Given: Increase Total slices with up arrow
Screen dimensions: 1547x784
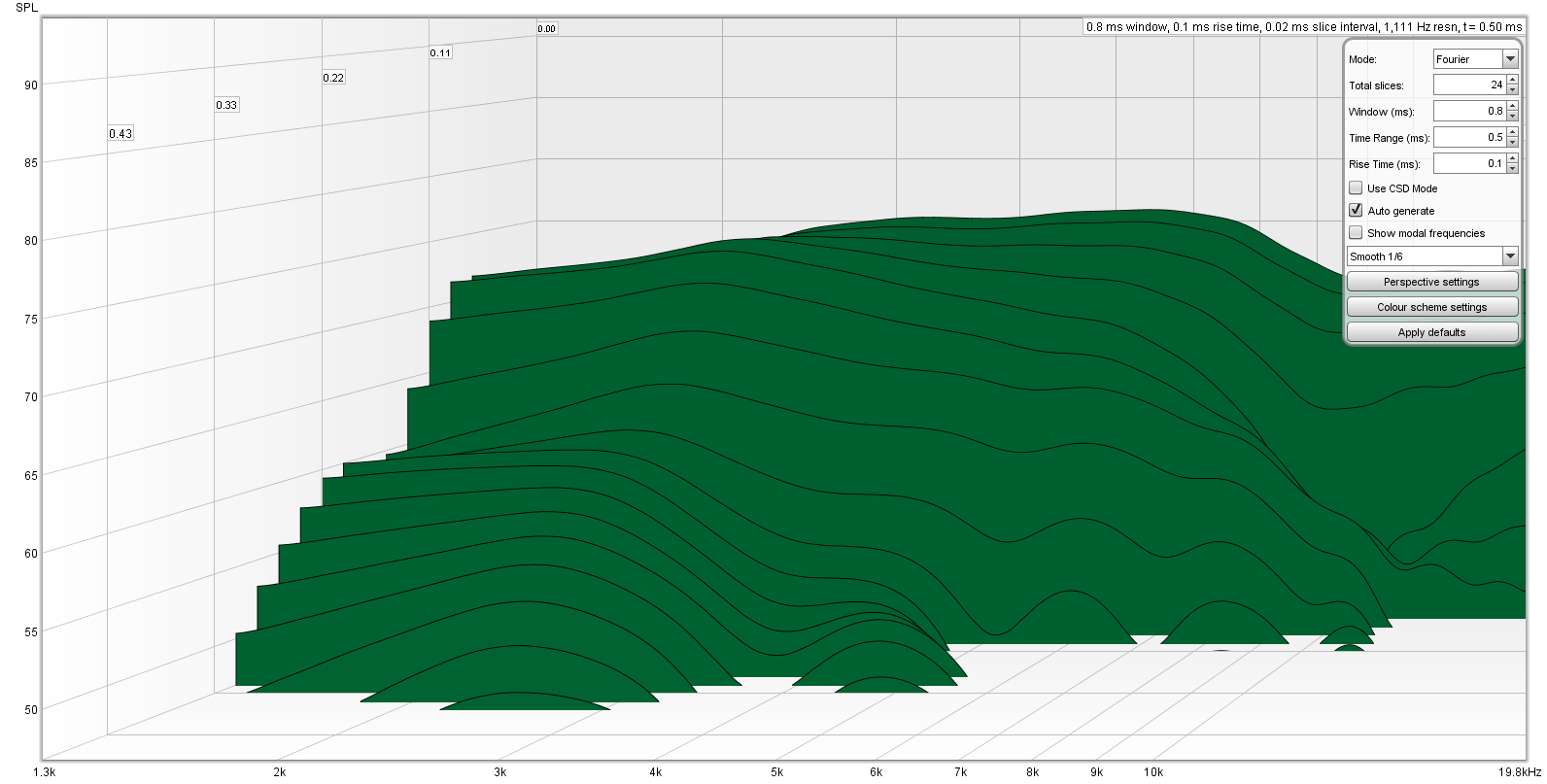Looking at the screenshot, I should coord(1512,81).
